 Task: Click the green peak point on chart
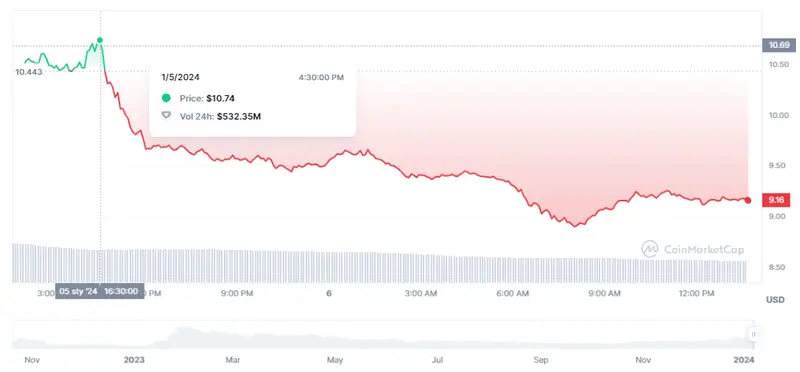(100, 40)
